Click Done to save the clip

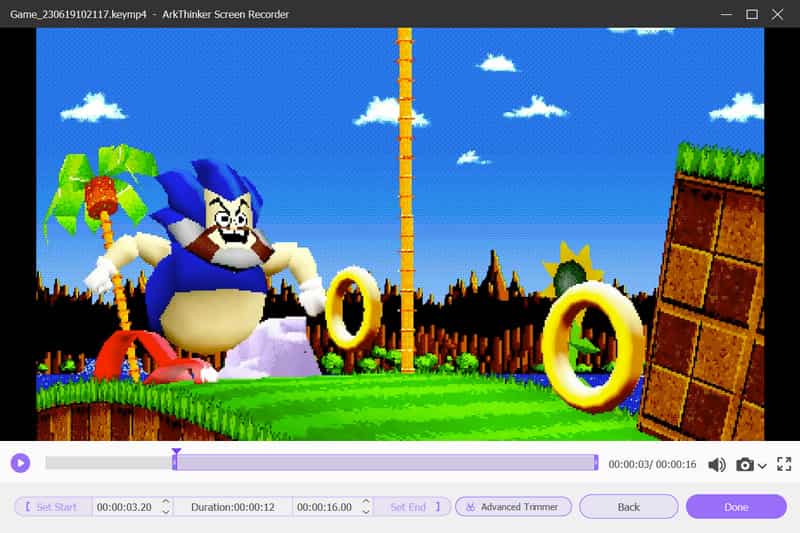(736, 507)
